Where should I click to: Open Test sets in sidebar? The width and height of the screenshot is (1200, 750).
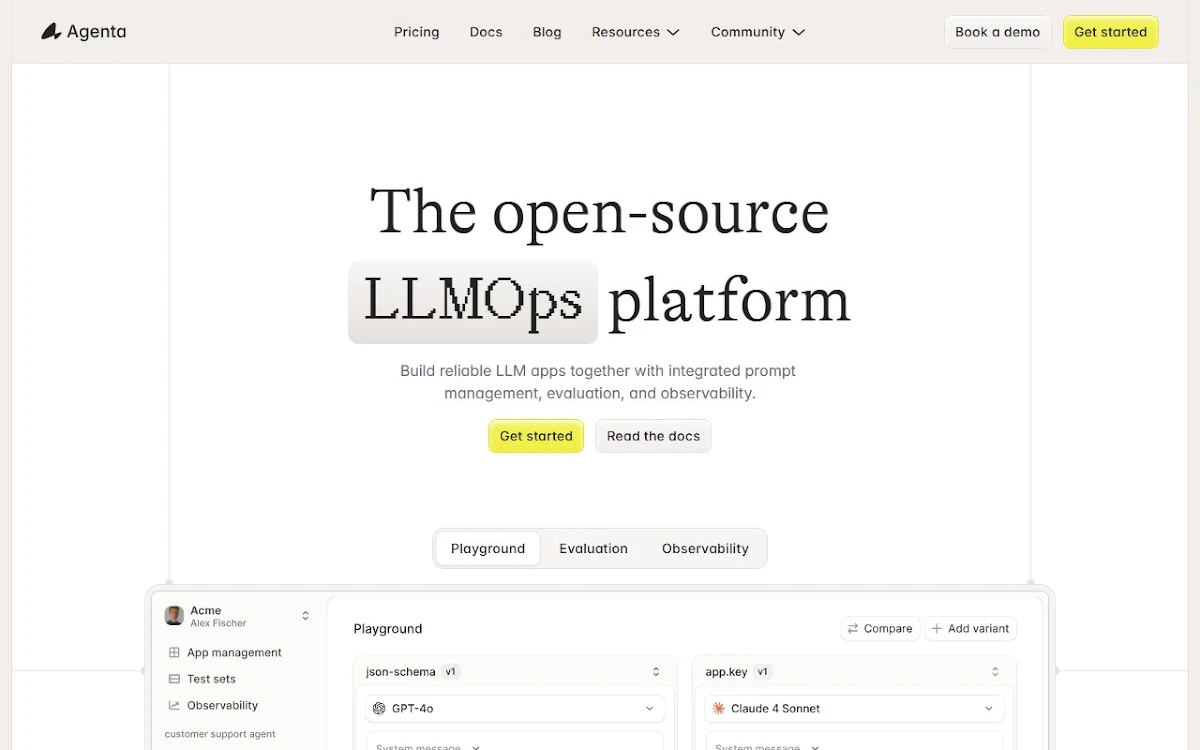point(211,679)
